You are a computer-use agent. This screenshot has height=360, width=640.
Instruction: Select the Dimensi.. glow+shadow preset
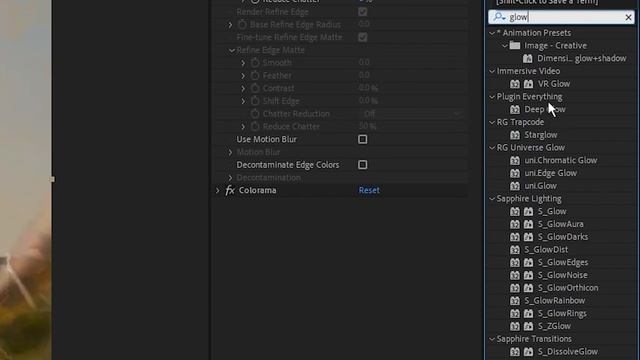coord(582,58)
